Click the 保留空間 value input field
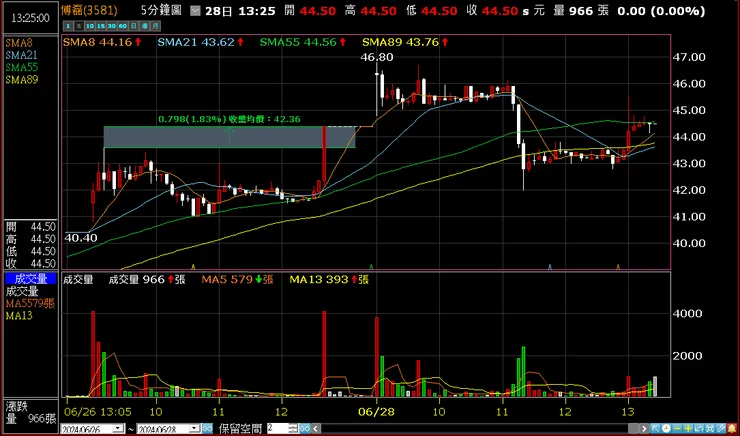The height and width of the screenshot is (436, 740). [278, 428]
